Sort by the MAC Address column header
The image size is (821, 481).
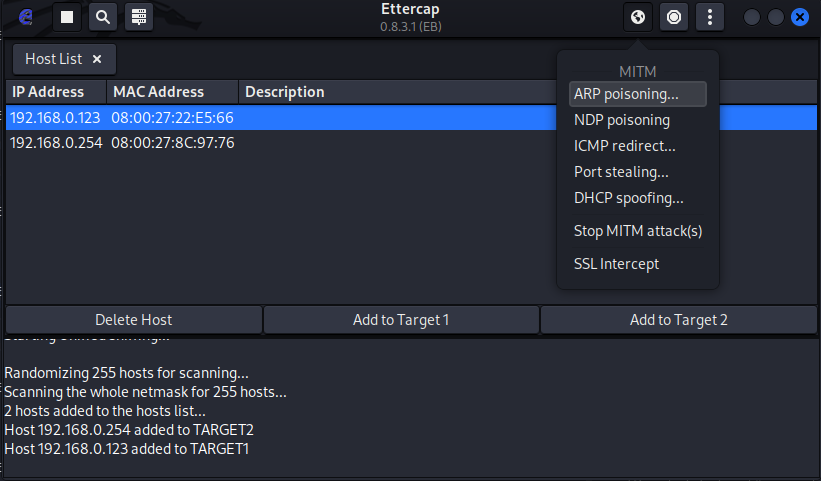pos(173,92)
